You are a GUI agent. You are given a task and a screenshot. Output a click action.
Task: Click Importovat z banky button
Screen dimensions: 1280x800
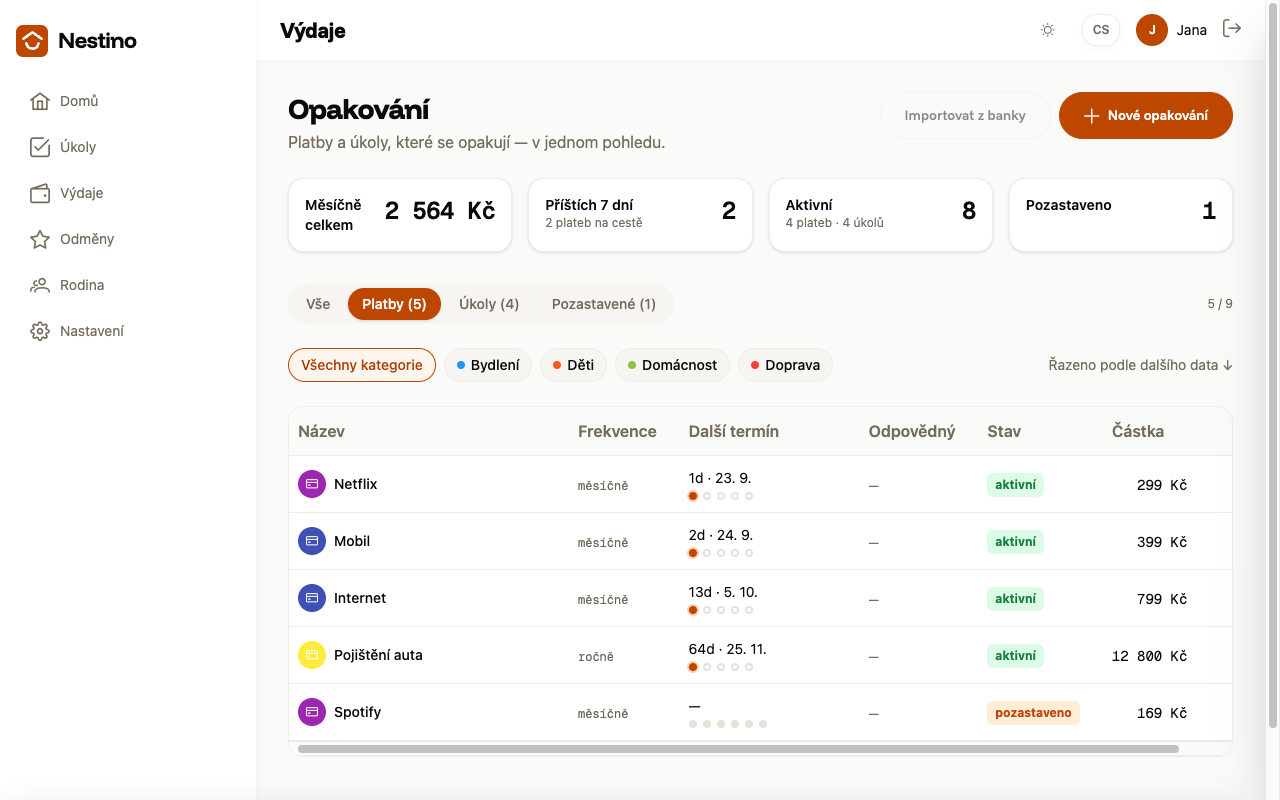[965, 115]
